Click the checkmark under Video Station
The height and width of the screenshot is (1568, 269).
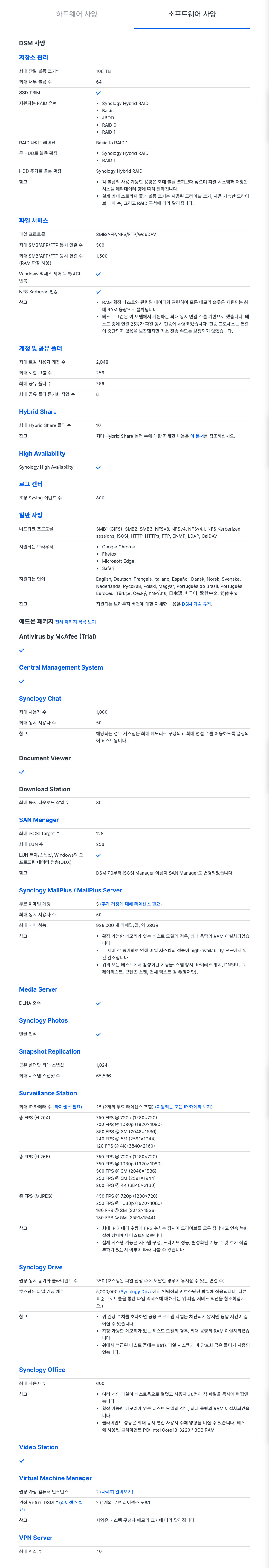pos(21,1461)
